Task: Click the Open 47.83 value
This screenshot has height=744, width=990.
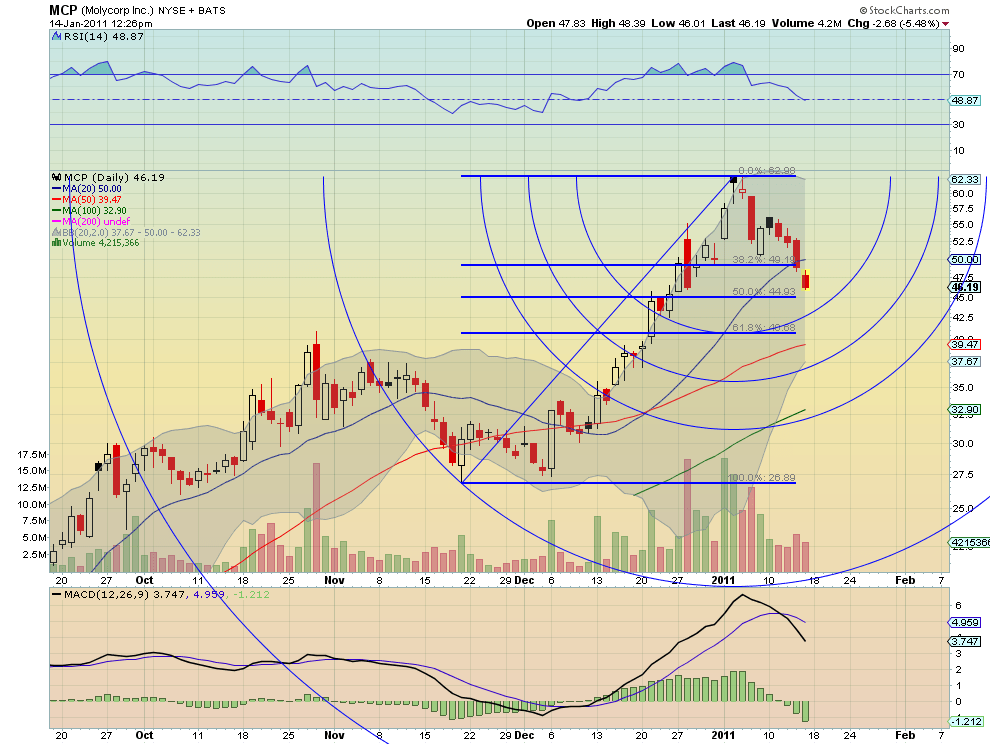Action: pyautogui.click(x=556, y=23)
